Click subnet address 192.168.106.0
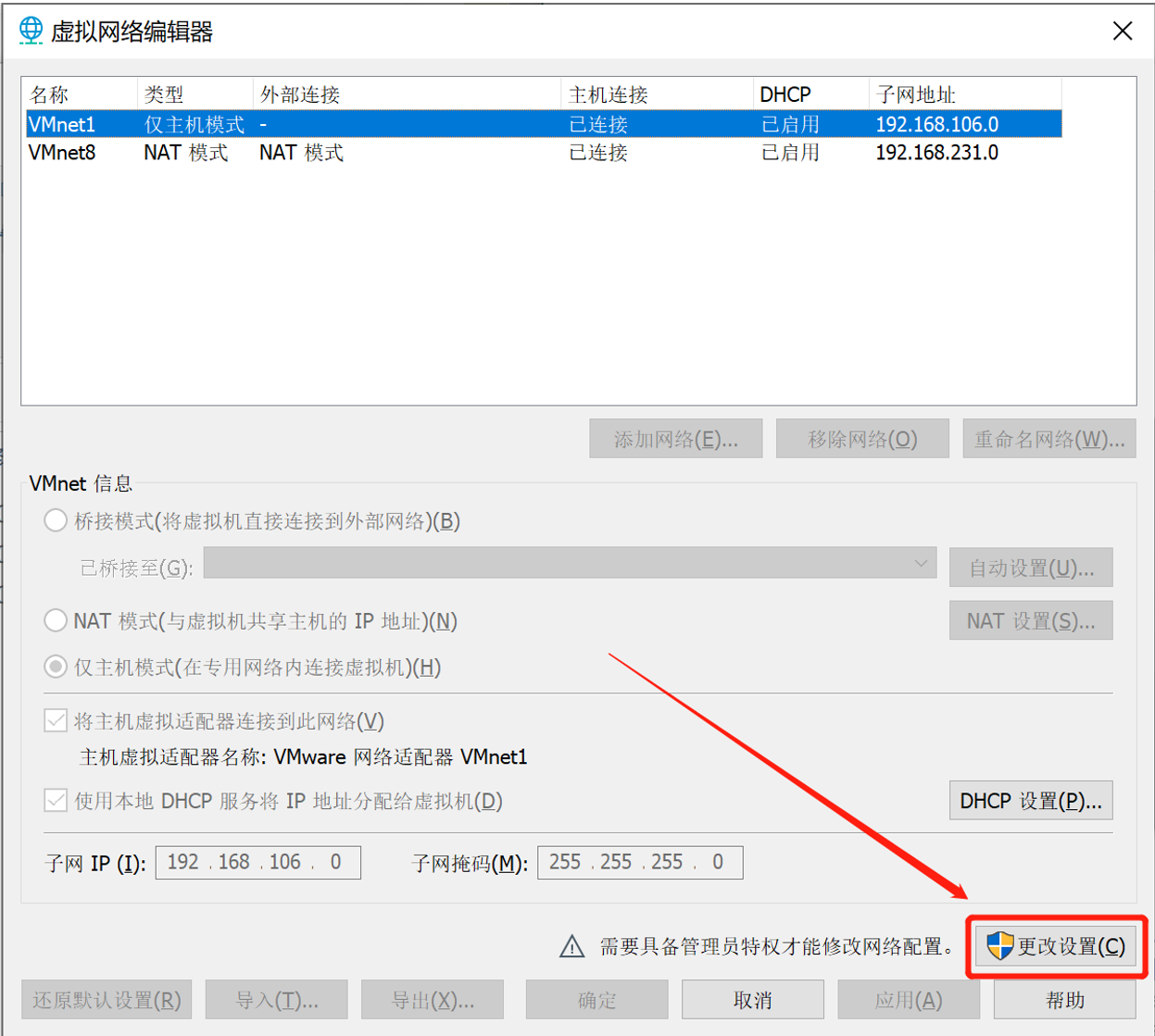Image resolution: width=1155 pixels, height=1036 pixels. point(936,124)
